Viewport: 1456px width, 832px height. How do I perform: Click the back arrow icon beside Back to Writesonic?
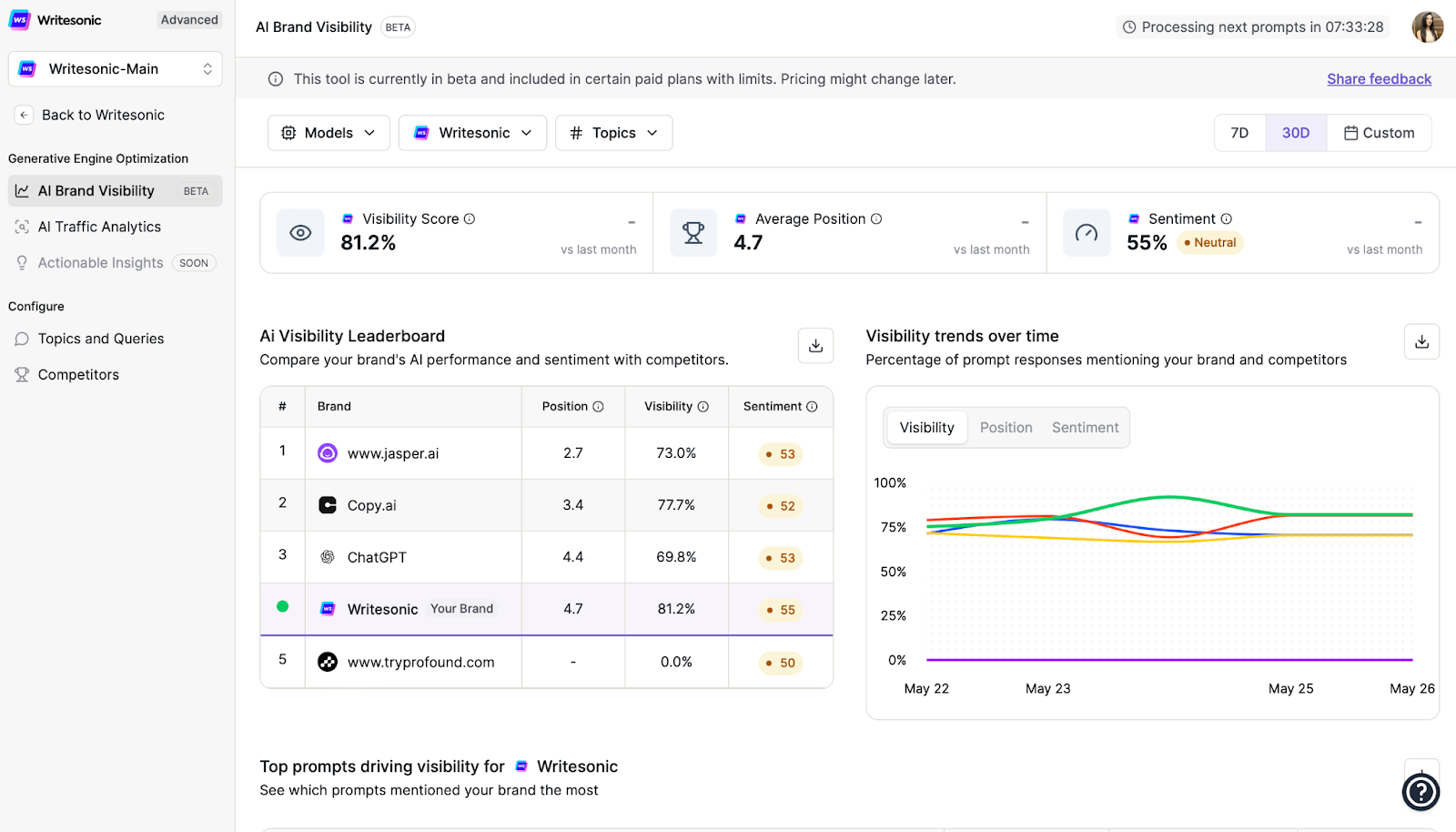(24, 115)
